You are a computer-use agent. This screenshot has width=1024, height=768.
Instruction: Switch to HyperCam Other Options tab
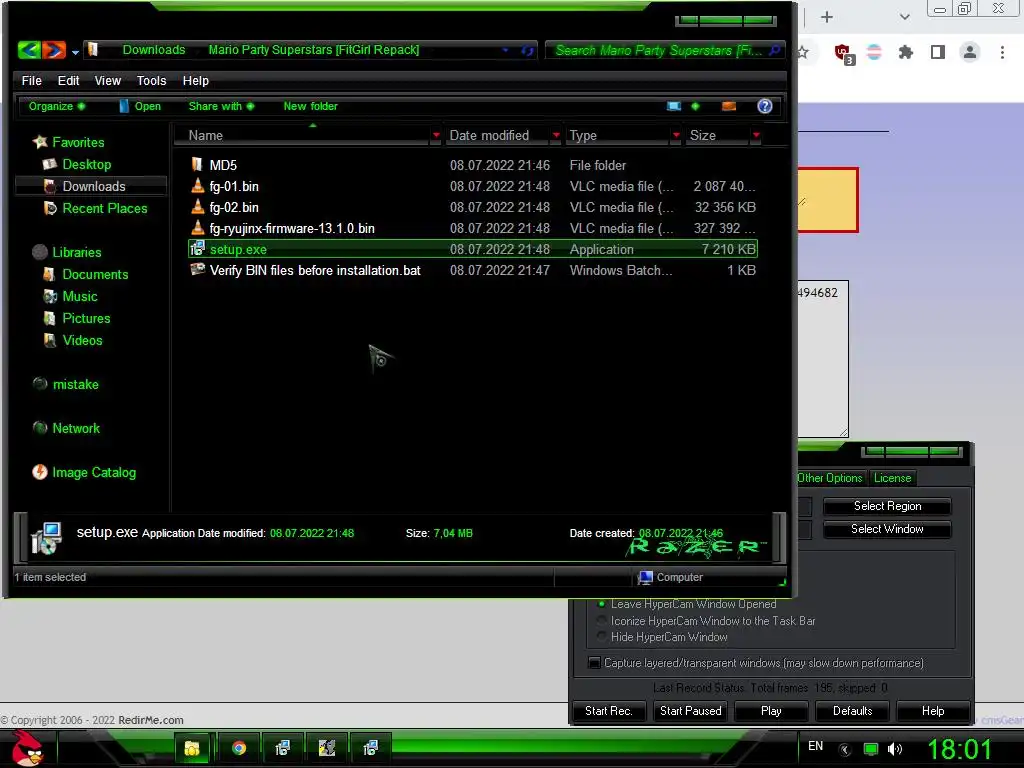[829, 478]
